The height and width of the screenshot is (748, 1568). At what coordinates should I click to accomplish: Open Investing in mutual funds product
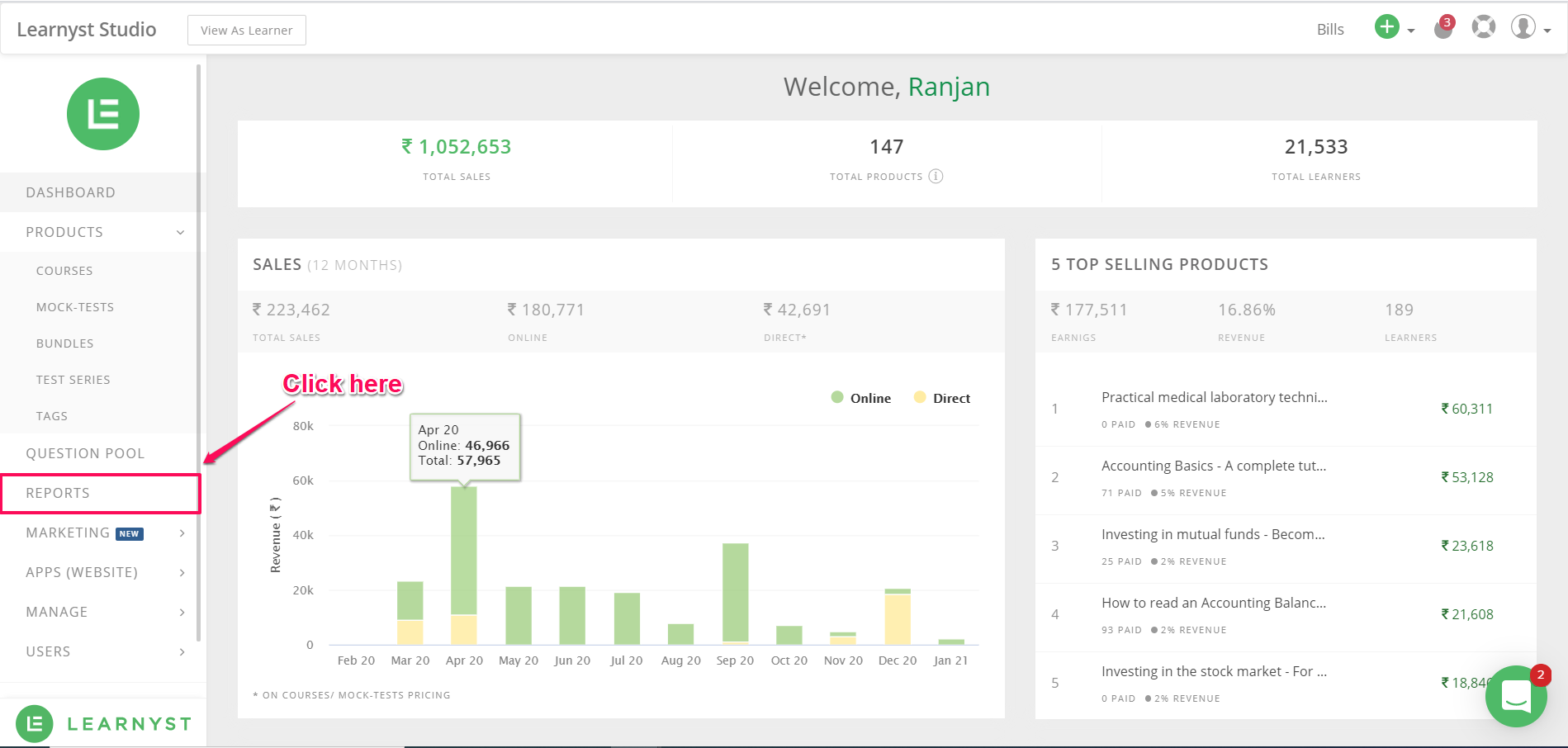(x=1213, y=534)
